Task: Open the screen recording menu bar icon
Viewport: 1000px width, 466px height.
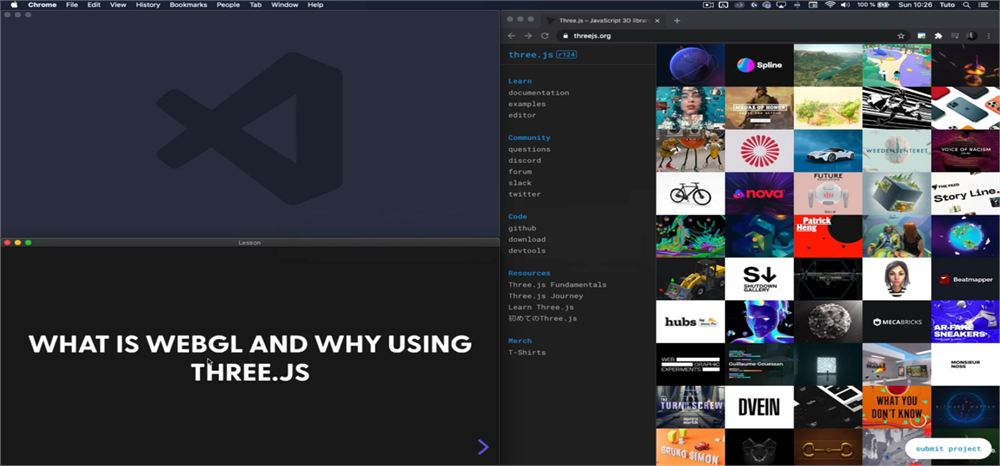Action: (x=708, y=4)
